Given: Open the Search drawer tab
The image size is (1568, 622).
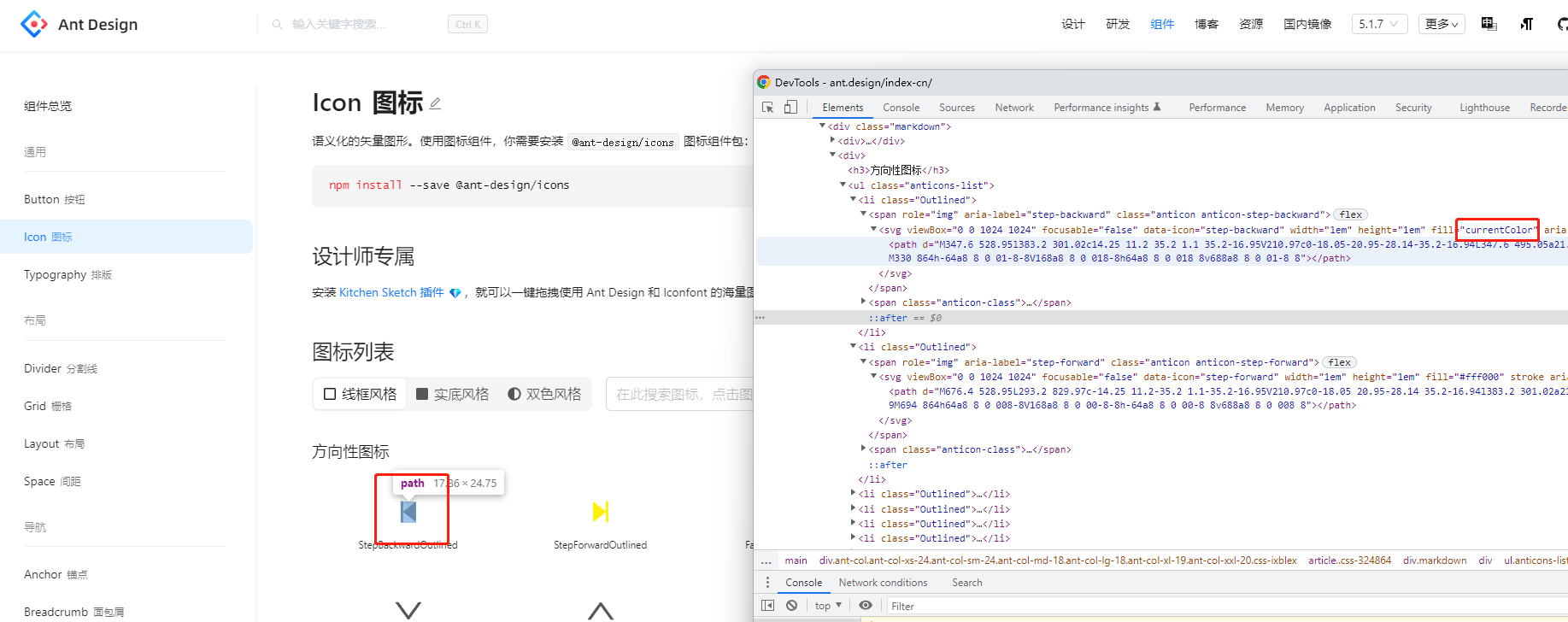Looking at the screenshot, I should [x=967, y=583].
